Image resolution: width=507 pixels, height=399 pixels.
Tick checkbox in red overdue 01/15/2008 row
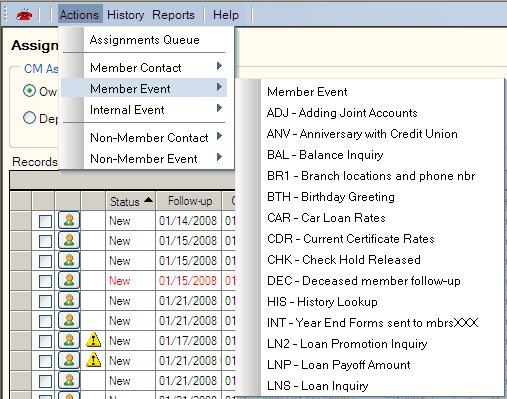tap(45, 281)
